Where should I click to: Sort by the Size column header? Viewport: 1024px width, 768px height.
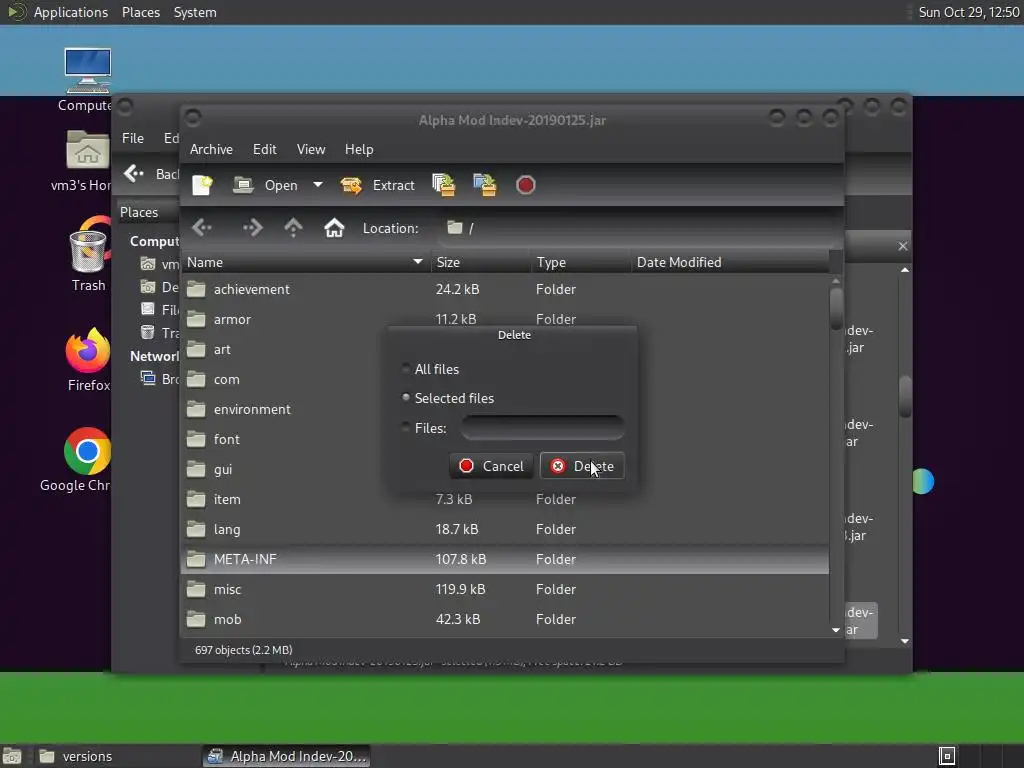[x=481, y=263]
